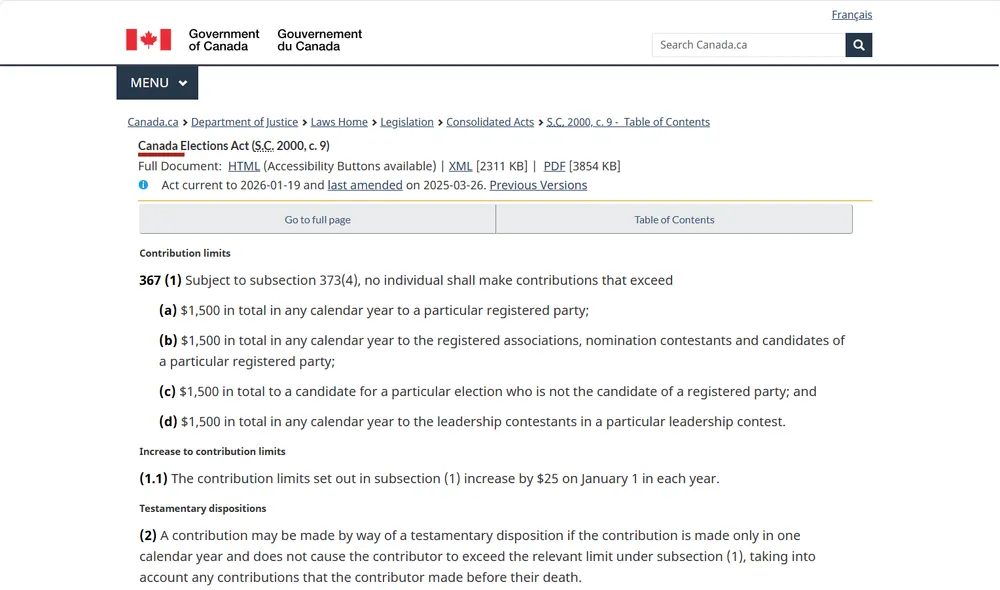
Task: Click the blue information icon
Action: point(144,185)
